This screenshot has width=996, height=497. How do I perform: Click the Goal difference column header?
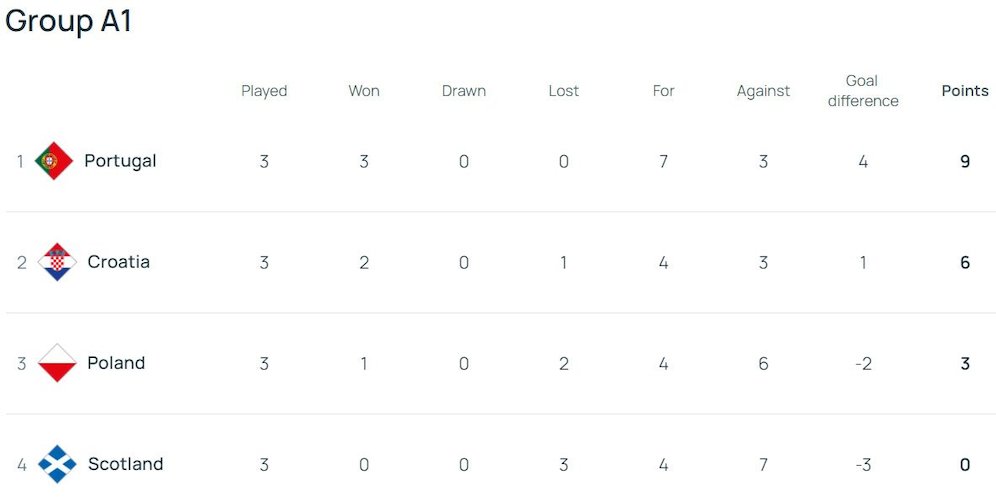point(863,91)
